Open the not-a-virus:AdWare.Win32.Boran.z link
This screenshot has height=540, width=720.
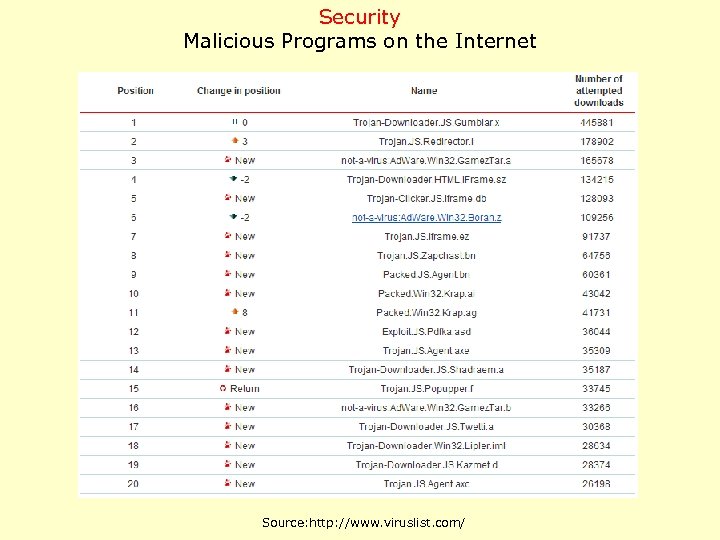426,217
